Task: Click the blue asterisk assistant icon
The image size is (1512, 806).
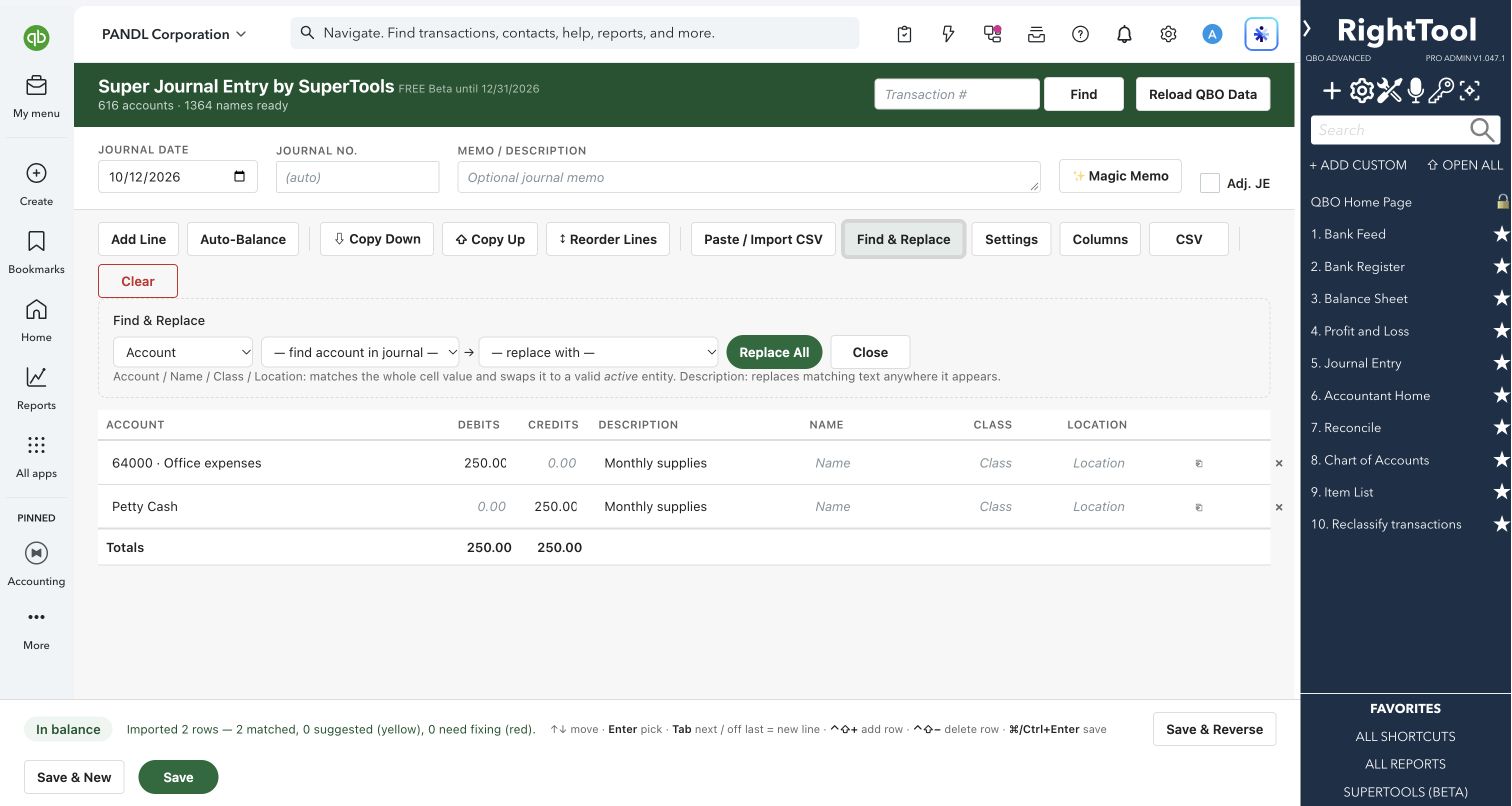Action: point(1261,34)
